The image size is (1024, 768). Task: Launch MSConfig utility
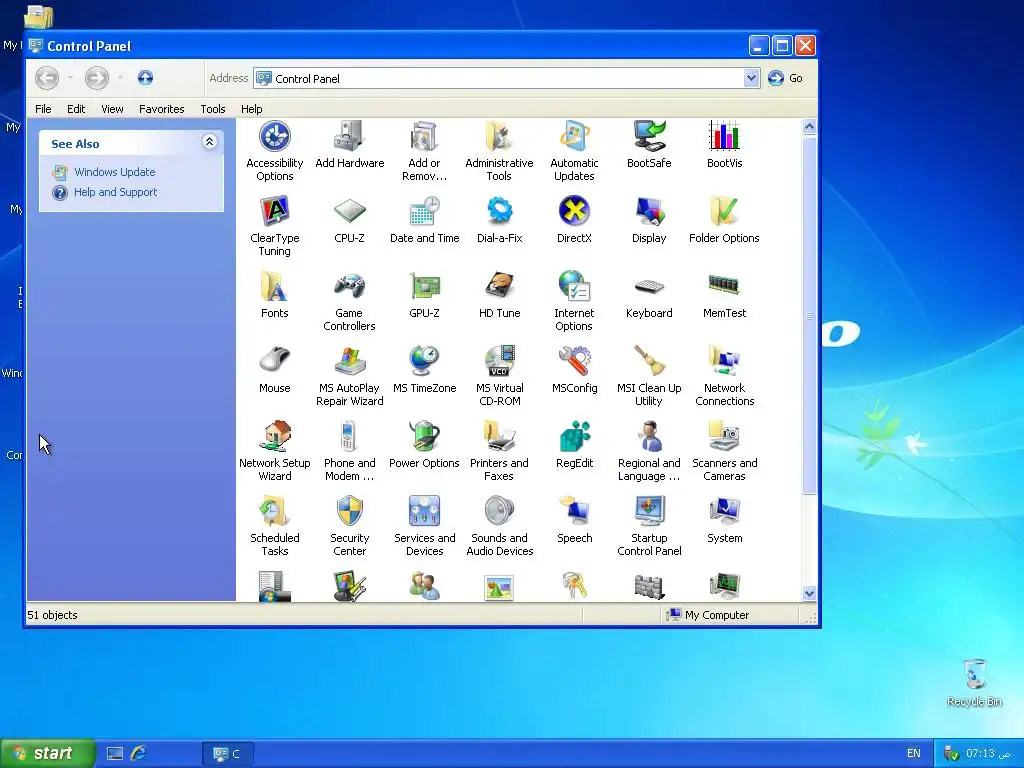coord(574,370)
